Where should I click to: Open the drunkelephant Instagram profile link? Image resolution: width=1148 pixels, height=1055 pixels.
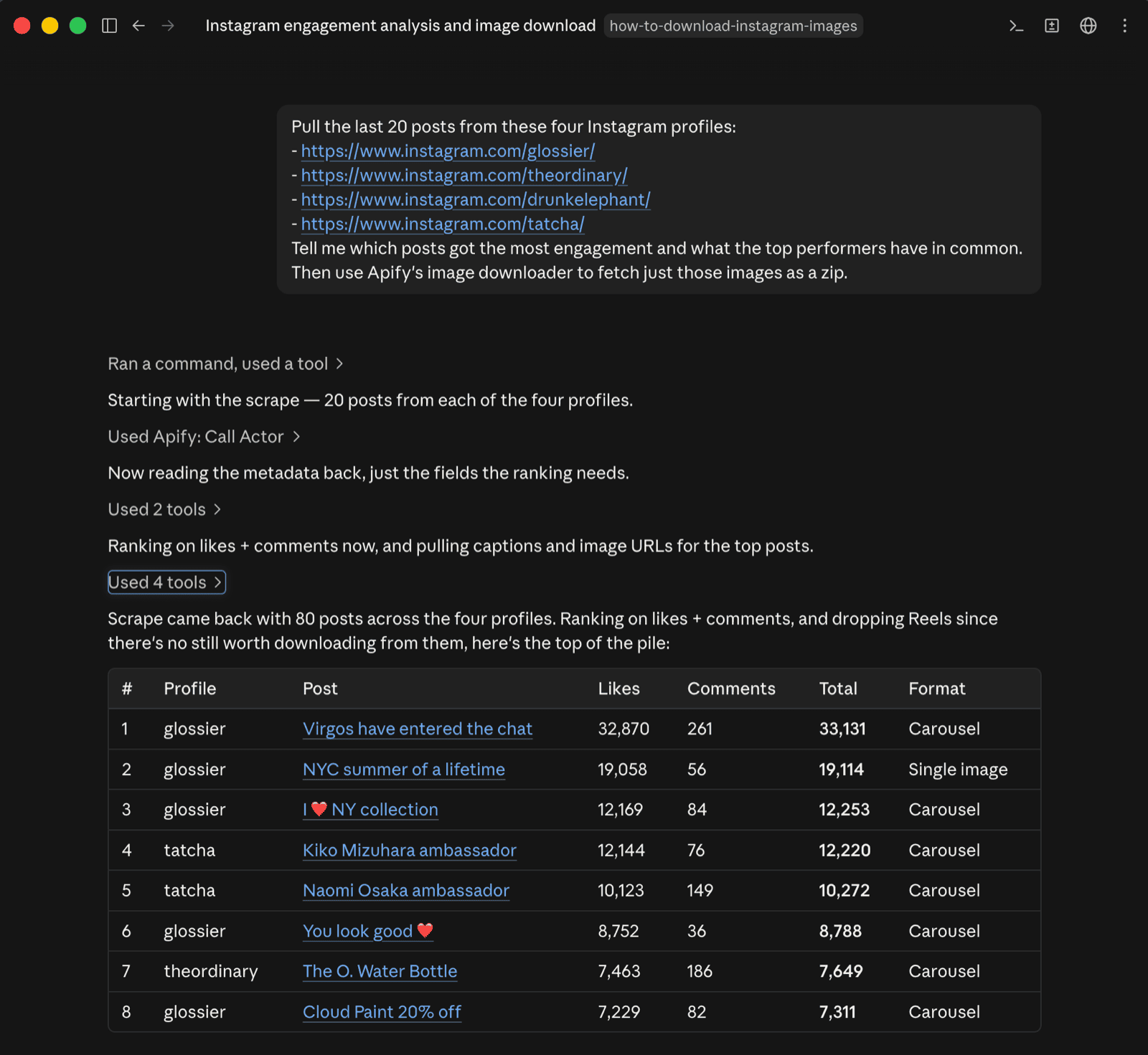pyautogui.click(x=476, y=199)
